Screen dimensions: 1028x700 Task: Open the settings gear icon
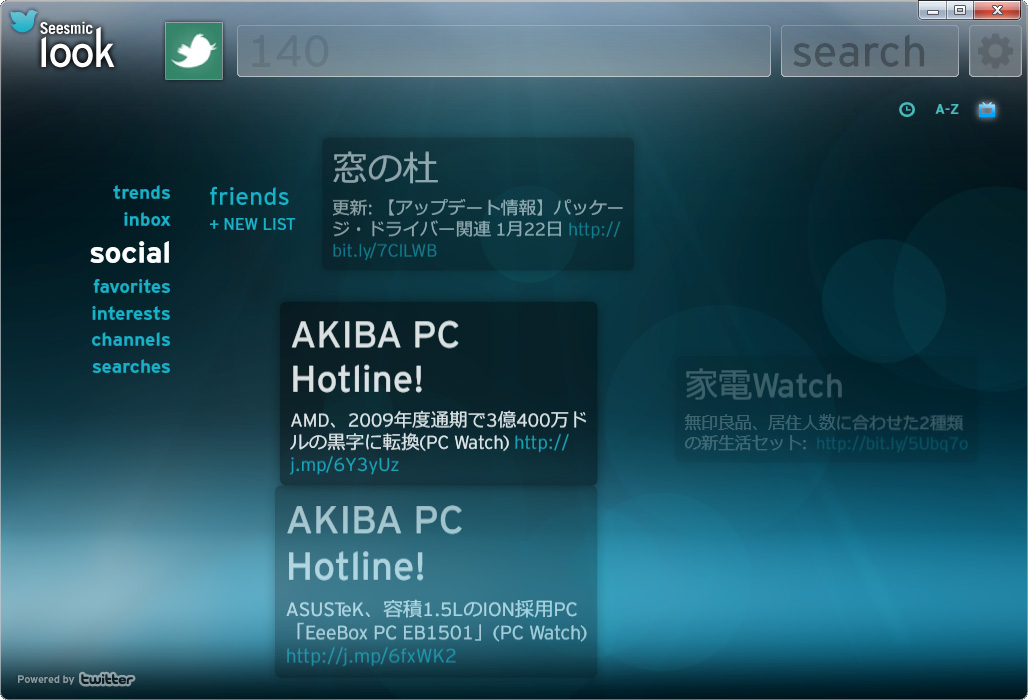(995, 50)
